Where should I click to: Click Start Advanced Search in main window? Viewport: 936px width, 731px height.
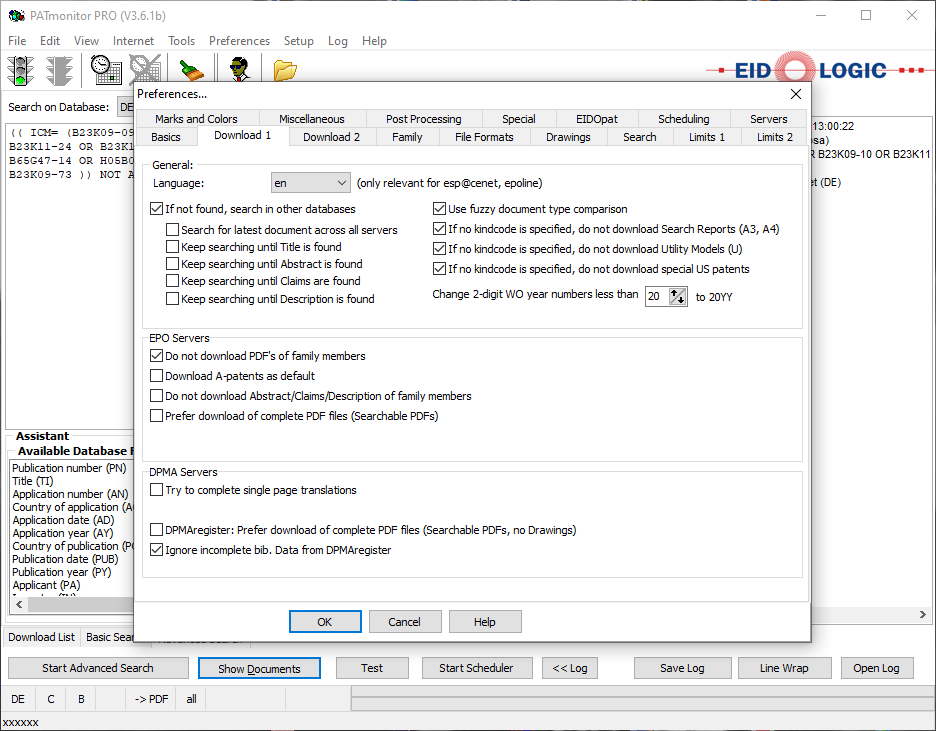98,668
